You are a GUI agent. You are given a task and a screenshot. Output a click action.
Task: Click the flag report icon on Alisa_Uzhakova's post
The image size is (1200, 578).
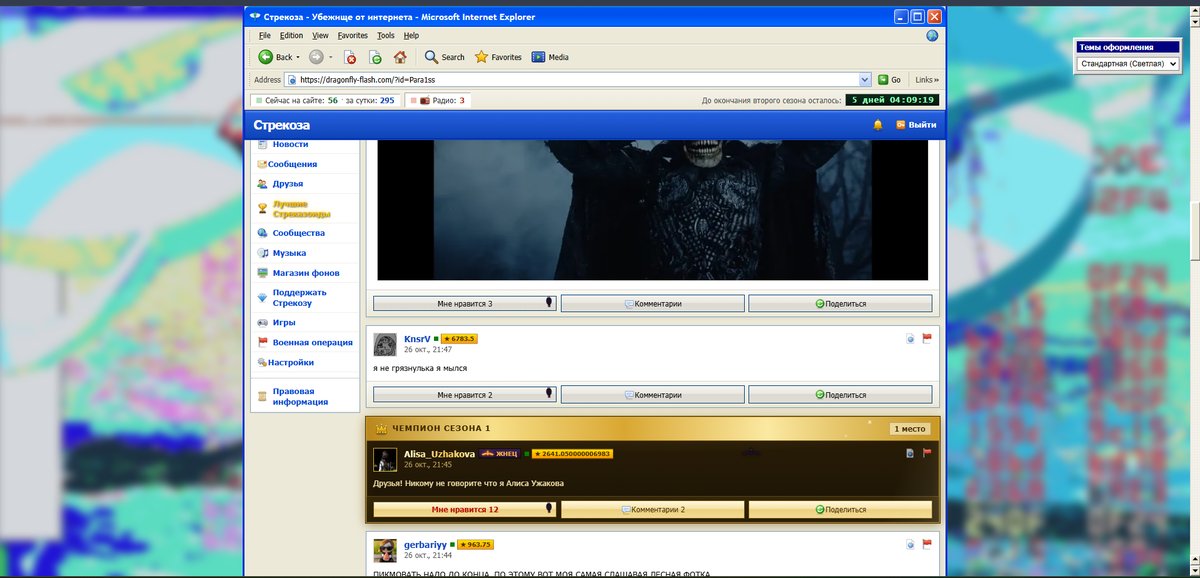(x=927, y=453)
